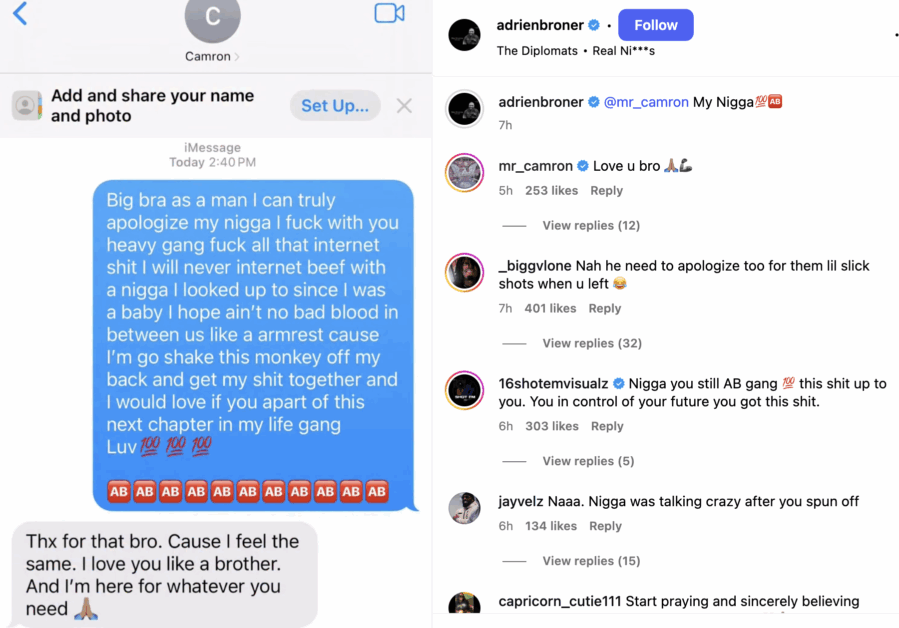Open the @mr_camron mention link

pos(646,102)
